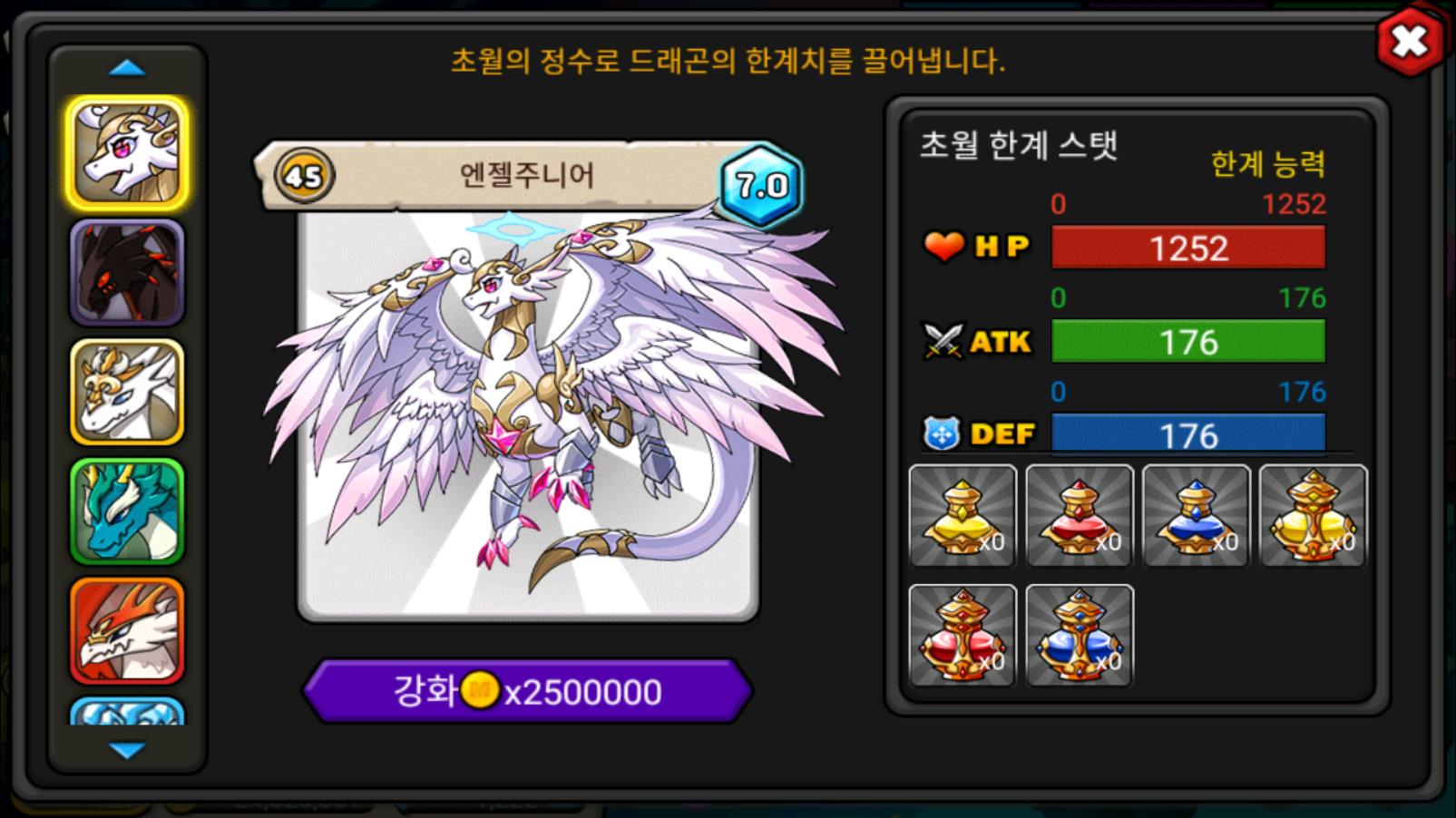Close the transcendence window with the red X
Screen dimensions: 1456x818
coord(1410,41)
